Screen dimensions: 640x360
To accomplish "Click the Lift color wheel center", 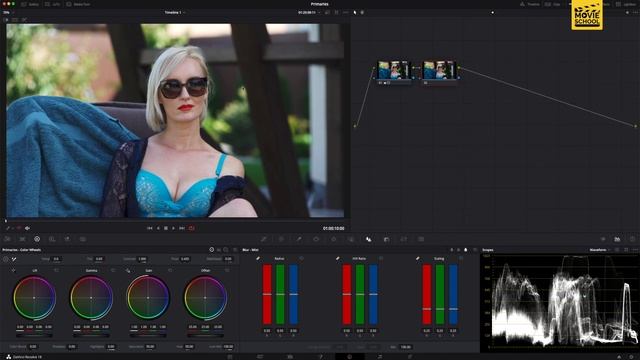I will [34, 298].
